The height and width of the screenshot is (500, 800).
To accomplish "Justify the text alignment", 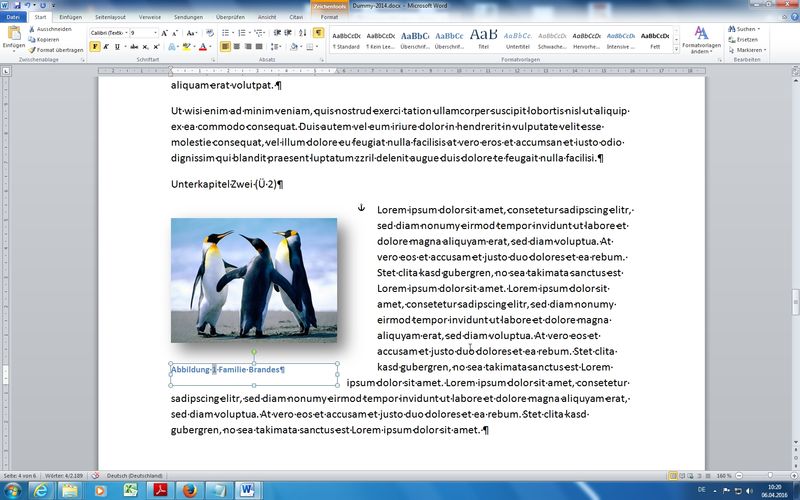I will (x=259, y=47).
